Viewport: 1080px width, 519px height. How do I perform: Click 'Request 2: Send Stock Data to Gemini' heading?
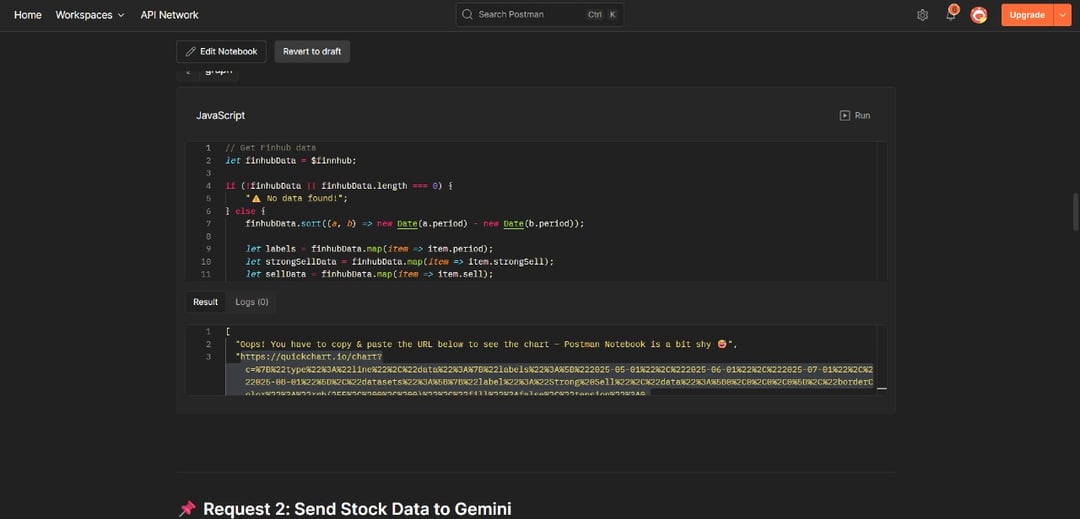(357, 509)
